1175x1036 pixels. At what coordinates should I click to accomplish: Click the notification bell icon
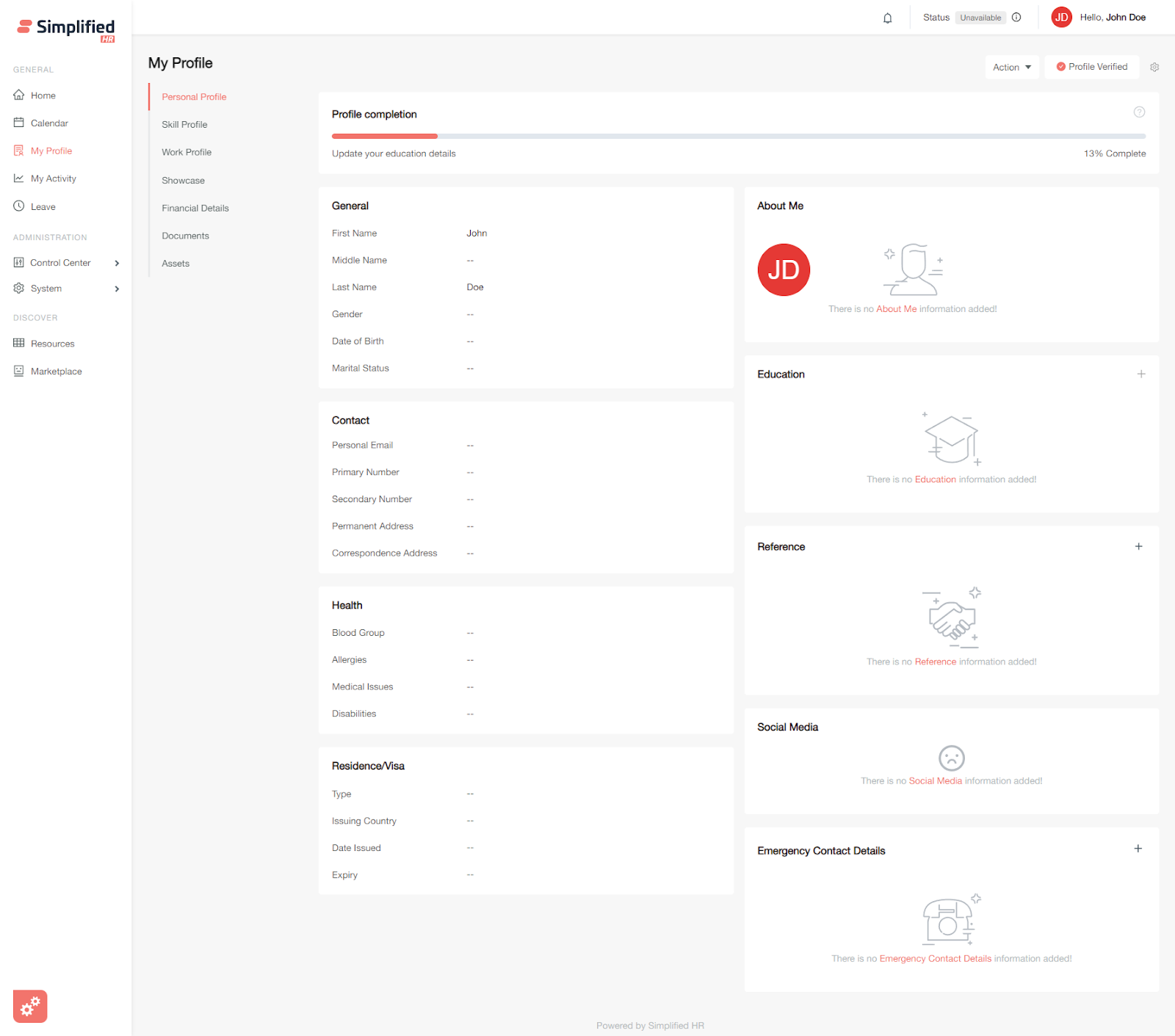(x=887, y=18)
